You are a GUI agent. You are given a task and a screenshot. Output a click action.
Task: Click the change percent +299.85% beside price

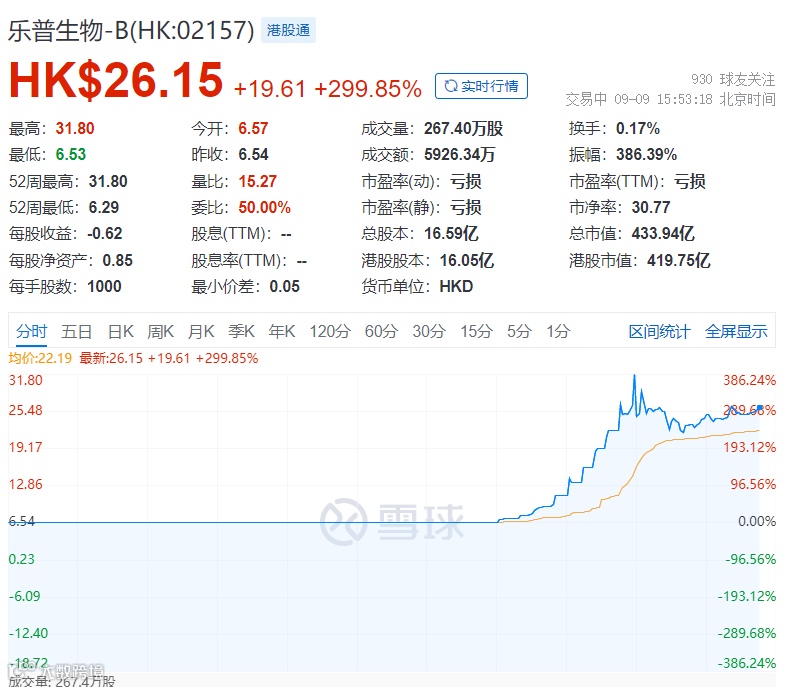point(368,89)
